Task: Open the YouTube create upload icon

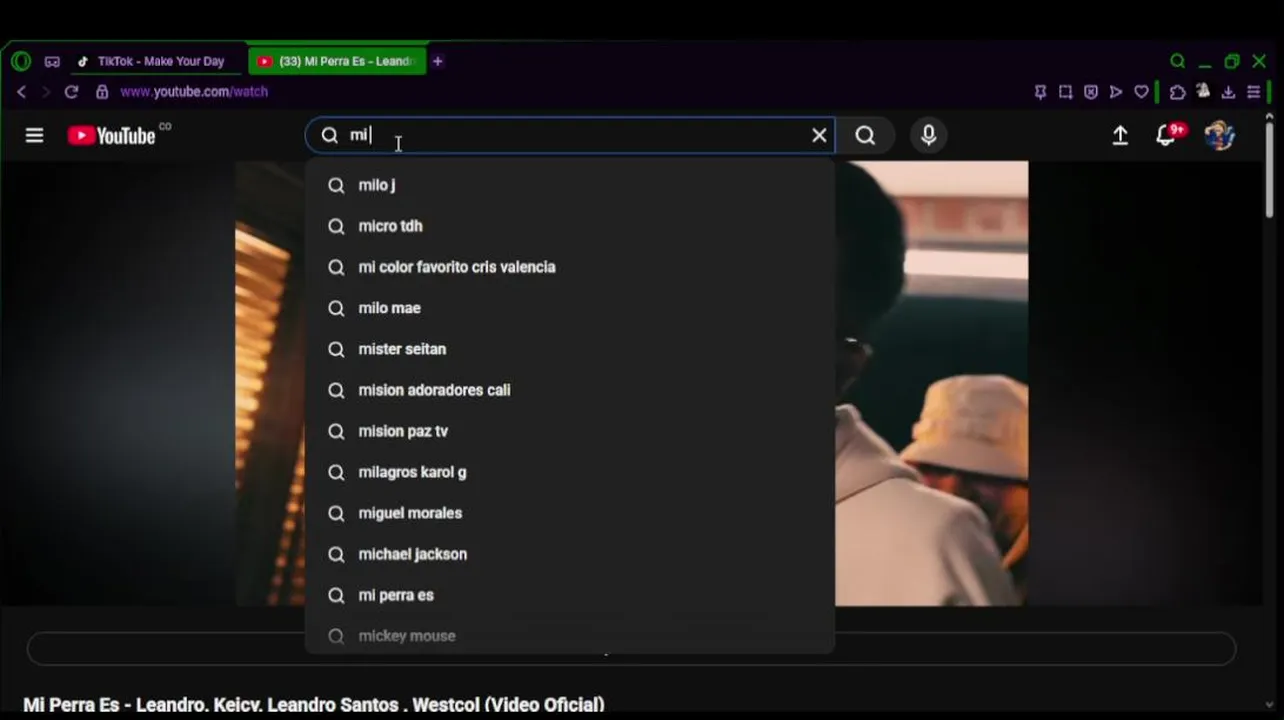Action: pos(1120,135)
